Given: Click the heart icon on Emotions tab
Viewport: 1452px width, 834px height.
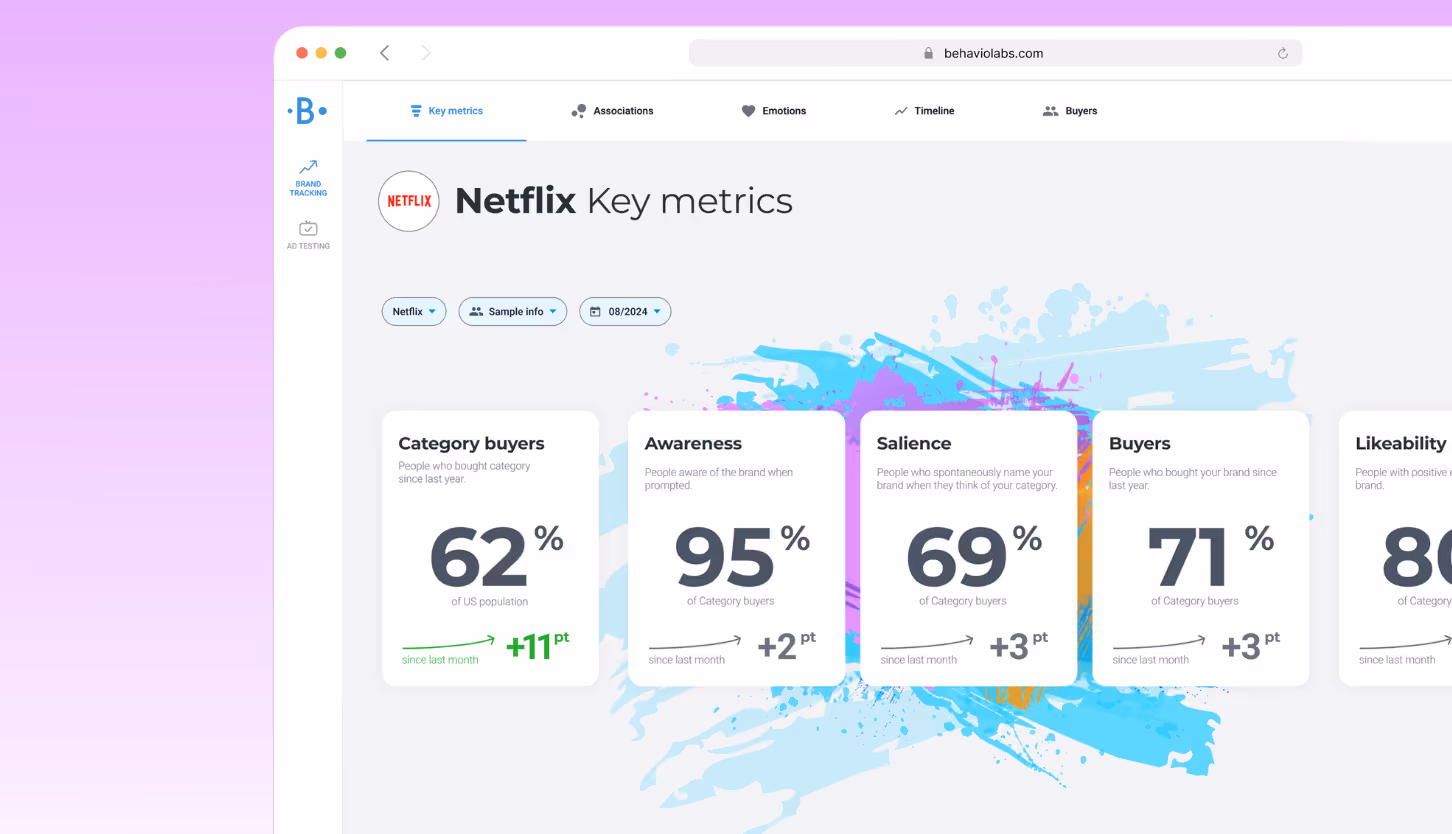Looking at the screenshot, I should [x=748, y=111].
